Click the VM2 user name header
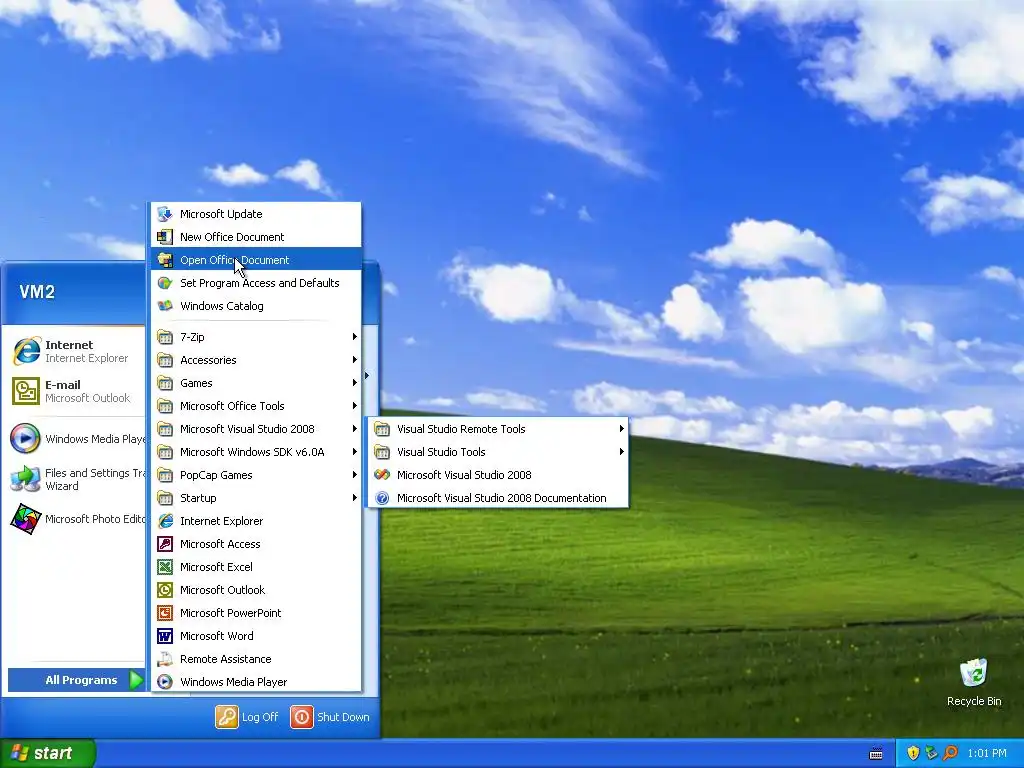Viewport: 1024px width, 768px height. click(x=37, y=291)
